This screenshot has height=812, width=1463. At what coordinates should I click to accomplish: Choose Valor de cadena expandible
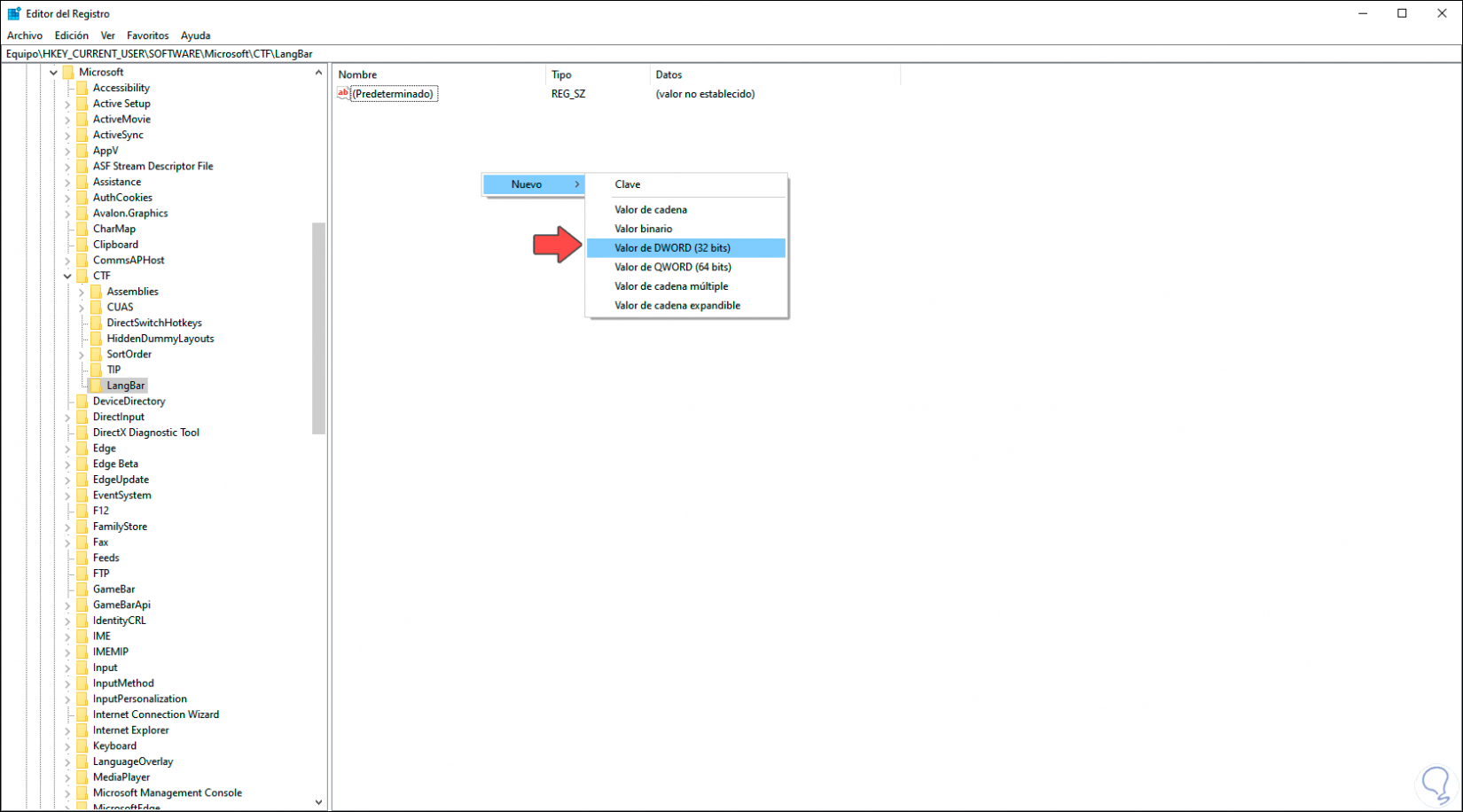(x=686, y=306)
